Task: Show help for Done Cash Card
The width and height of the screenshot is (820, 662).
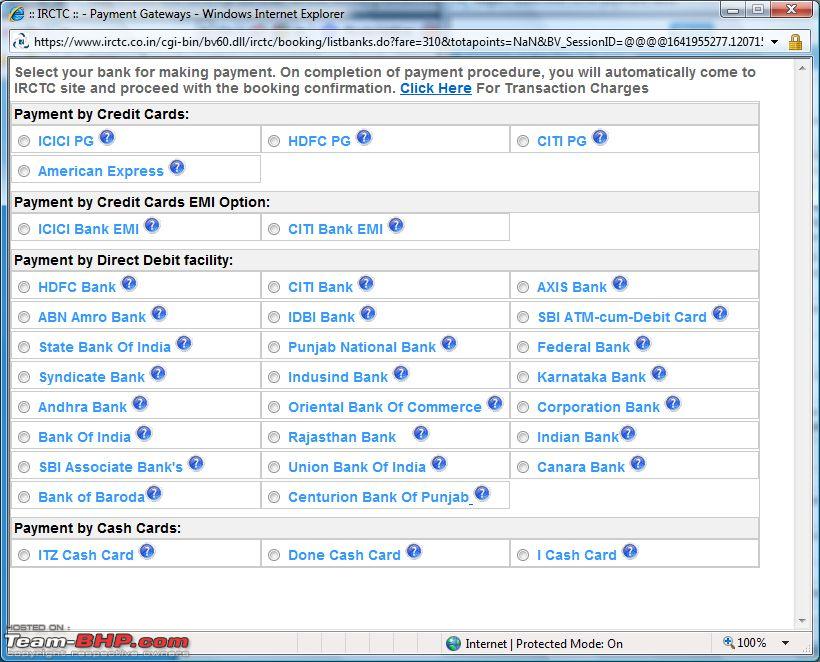Action: 414,551
